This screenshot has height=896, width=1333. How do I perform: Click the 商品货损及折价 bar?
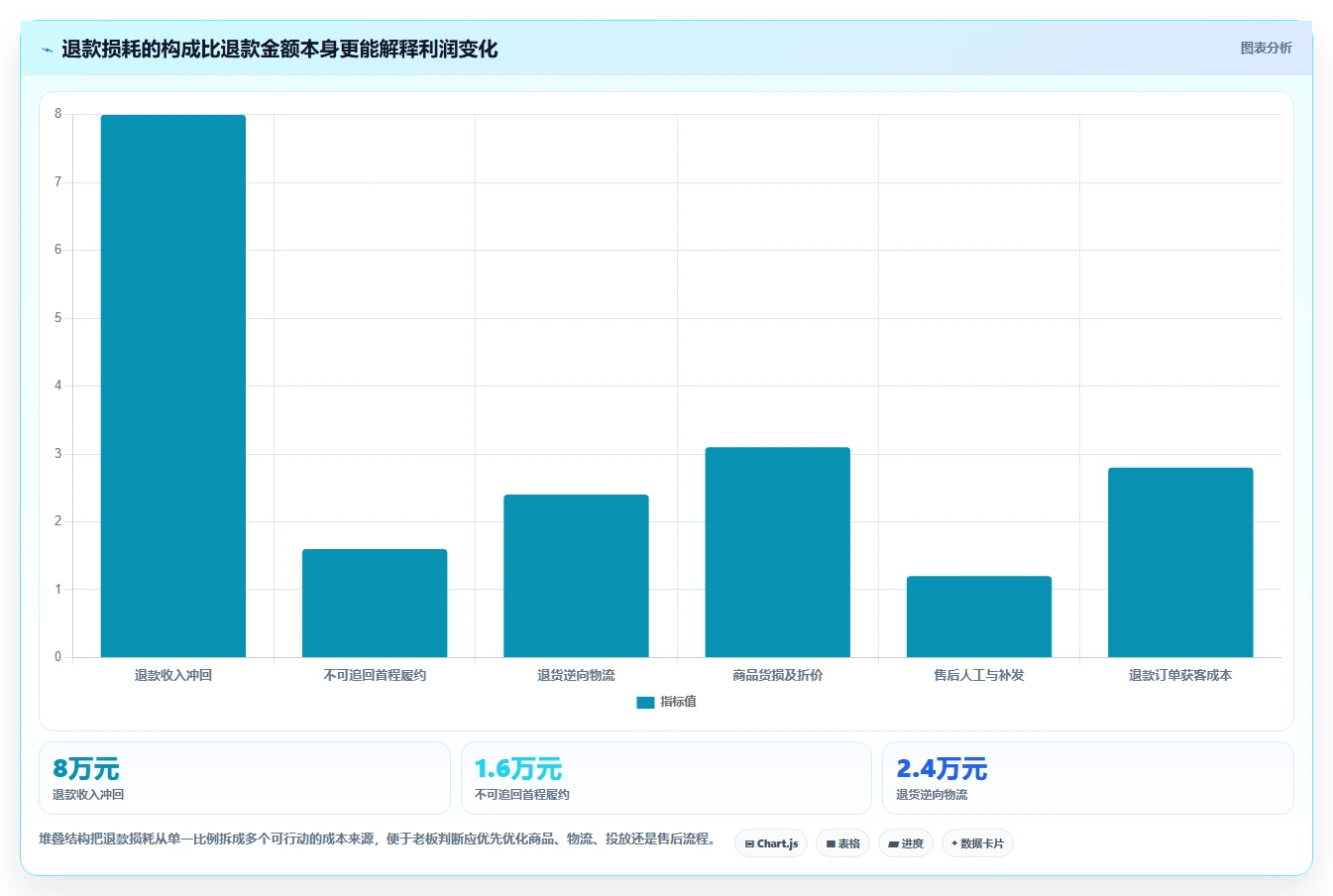(x=778, y=552)
